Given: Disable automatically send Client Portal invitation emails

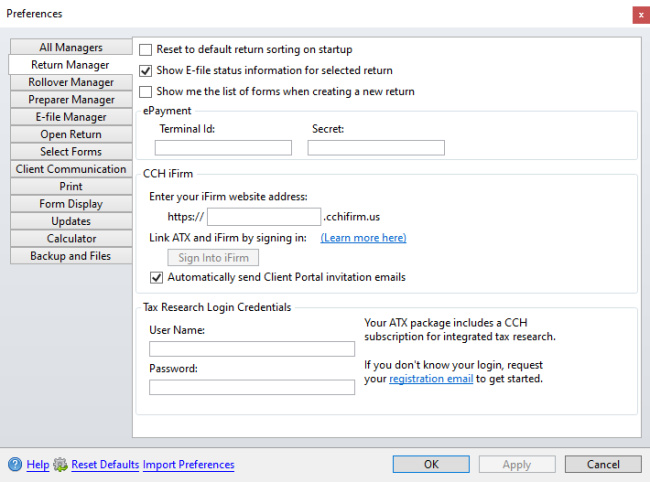Looking at the screenshot, I should 156,277.
